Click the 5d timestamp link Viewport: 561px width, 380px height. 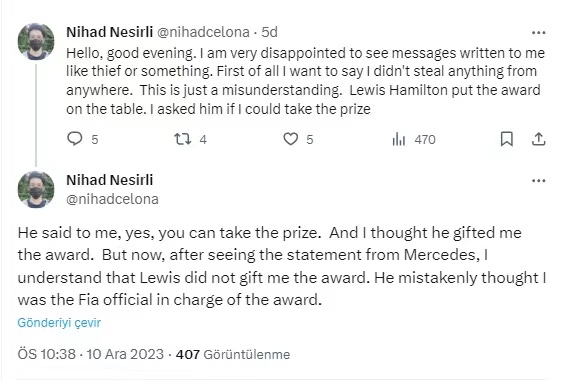pos(269,32)
